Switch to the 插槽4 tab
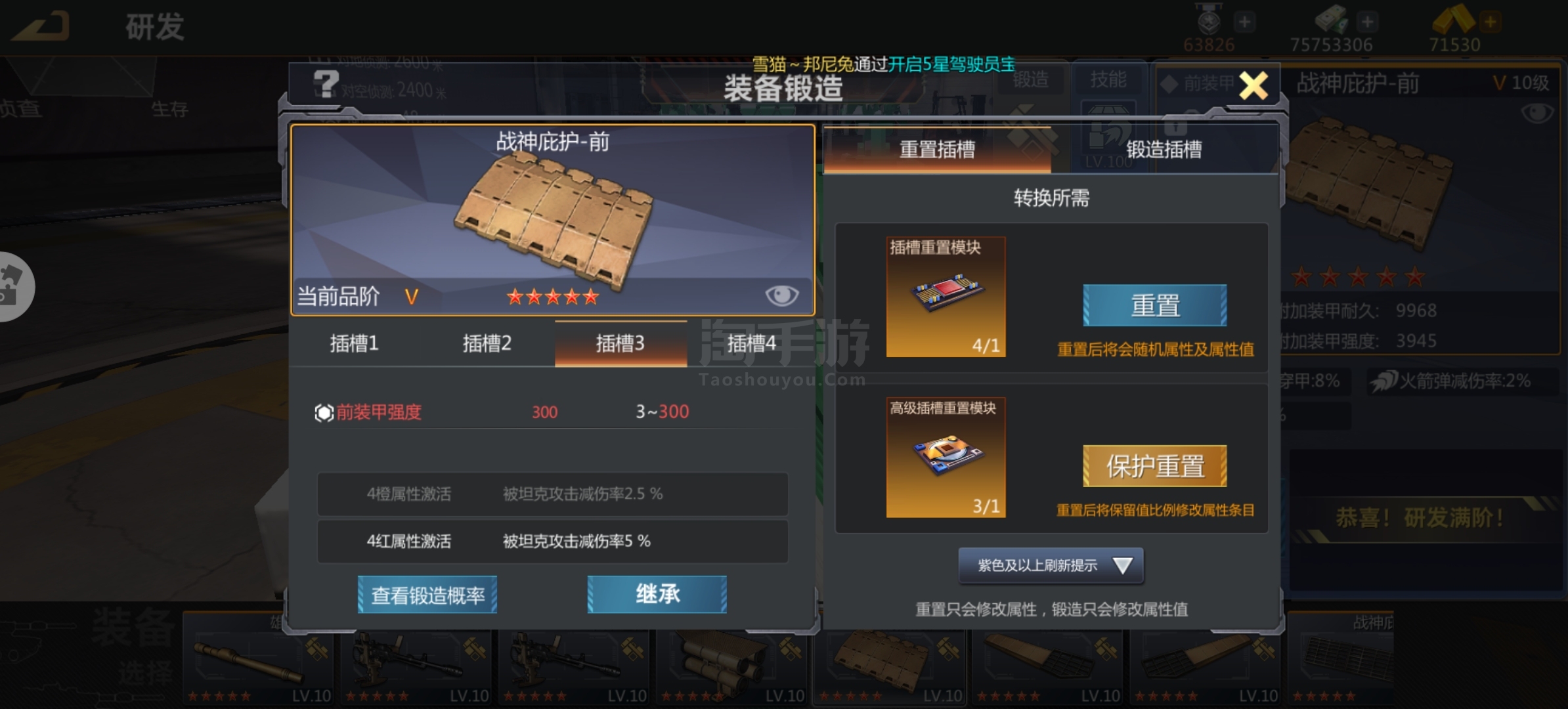 (x=751, y=343)
